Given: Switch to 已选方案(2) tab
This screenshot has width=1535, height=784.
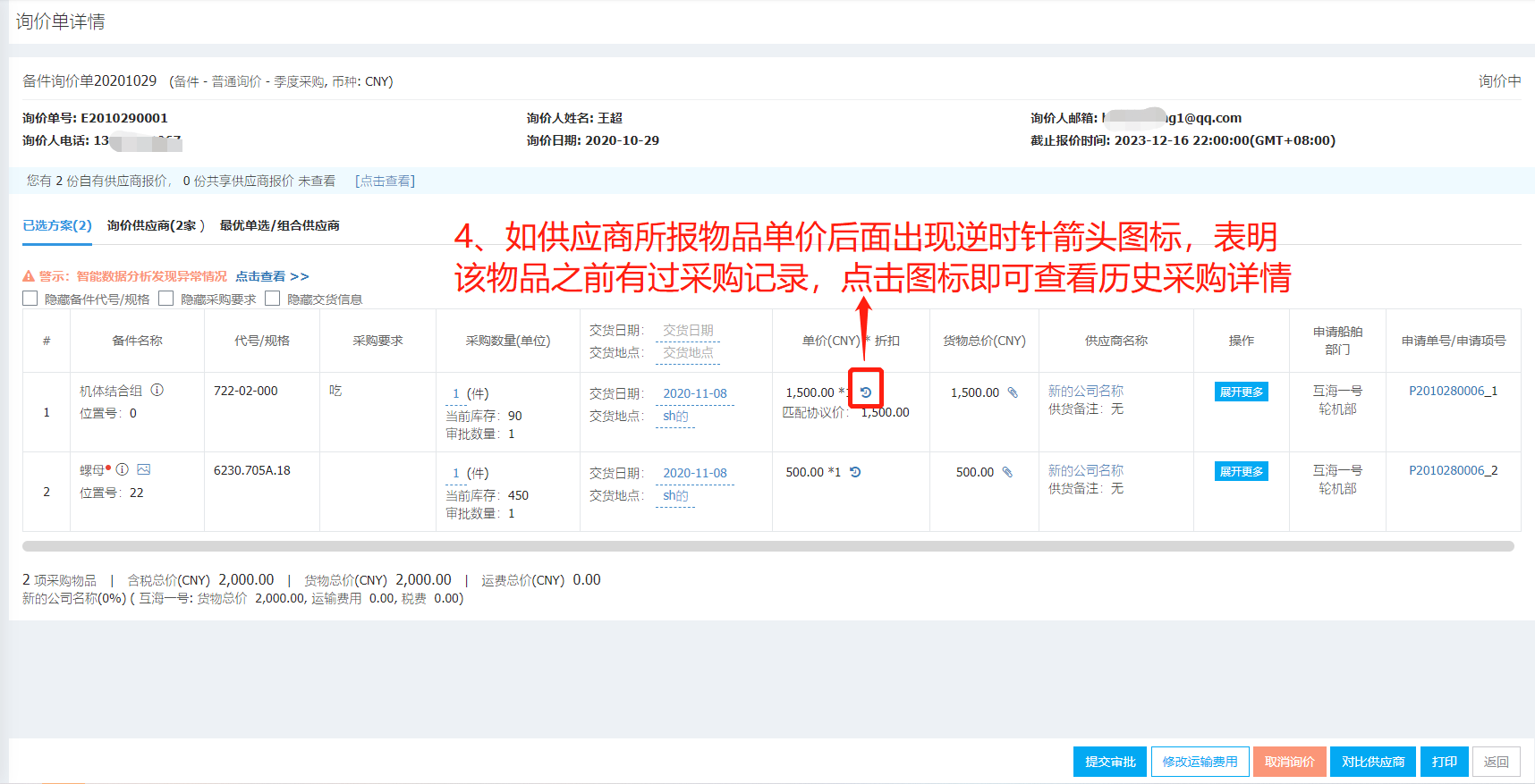Looking at the screenshot, I should click(x=57, y=225).
